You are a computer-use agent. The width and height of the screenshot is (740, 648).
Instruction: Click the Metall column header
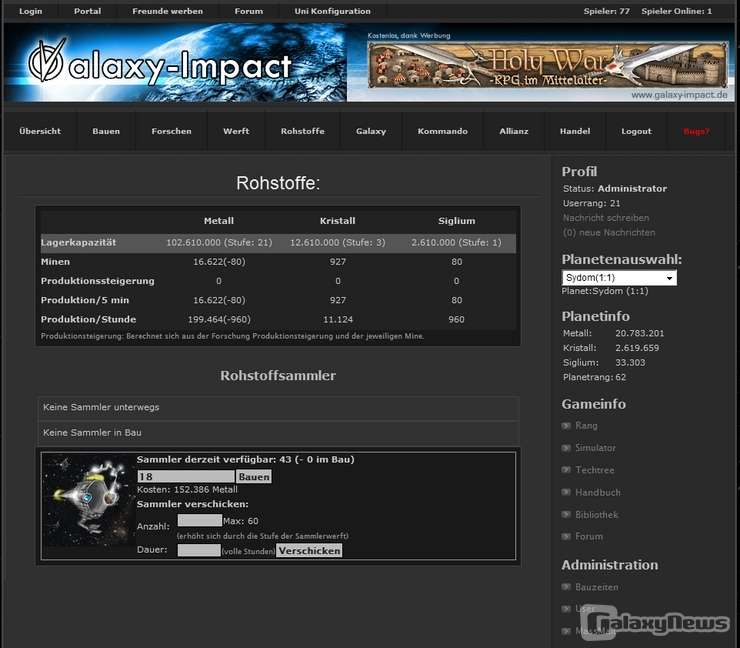[x=219, y=221]
